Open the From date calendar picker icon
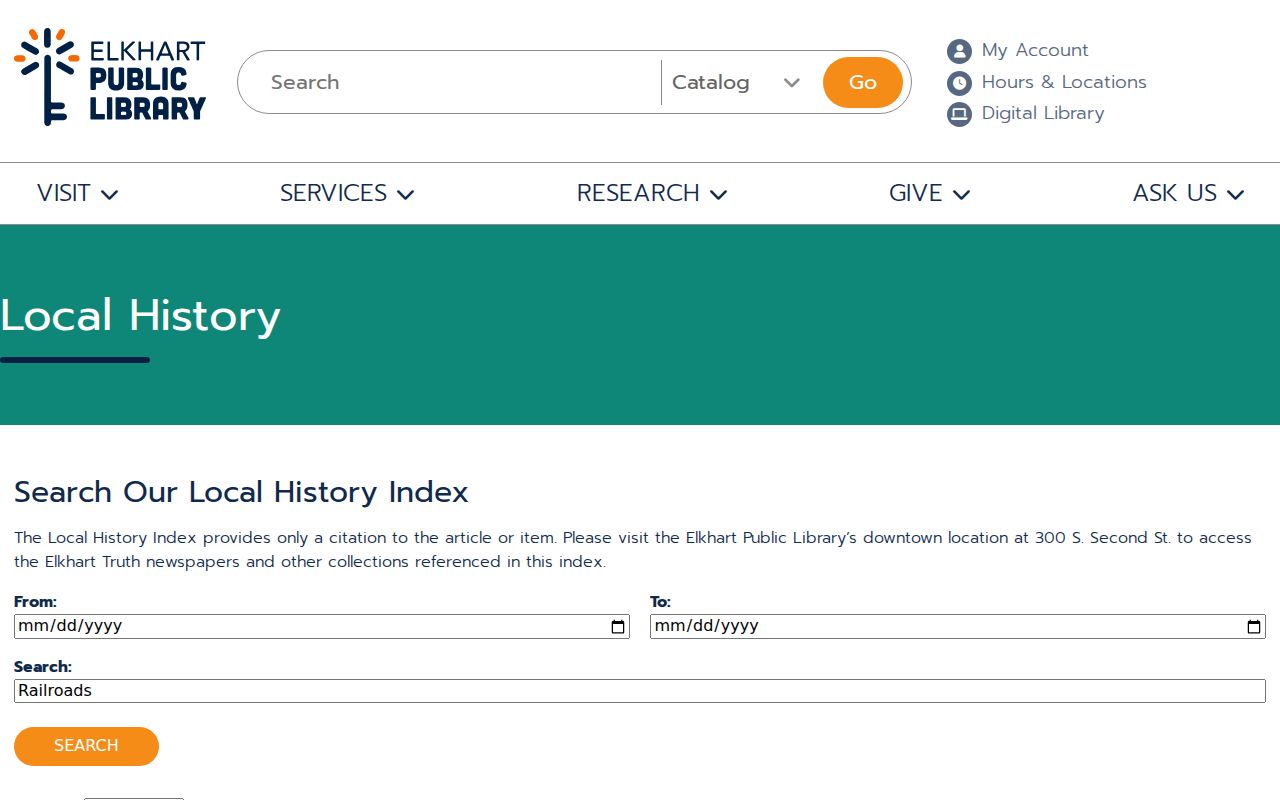This screenshot has width=1280, height=800. point(618,627)
